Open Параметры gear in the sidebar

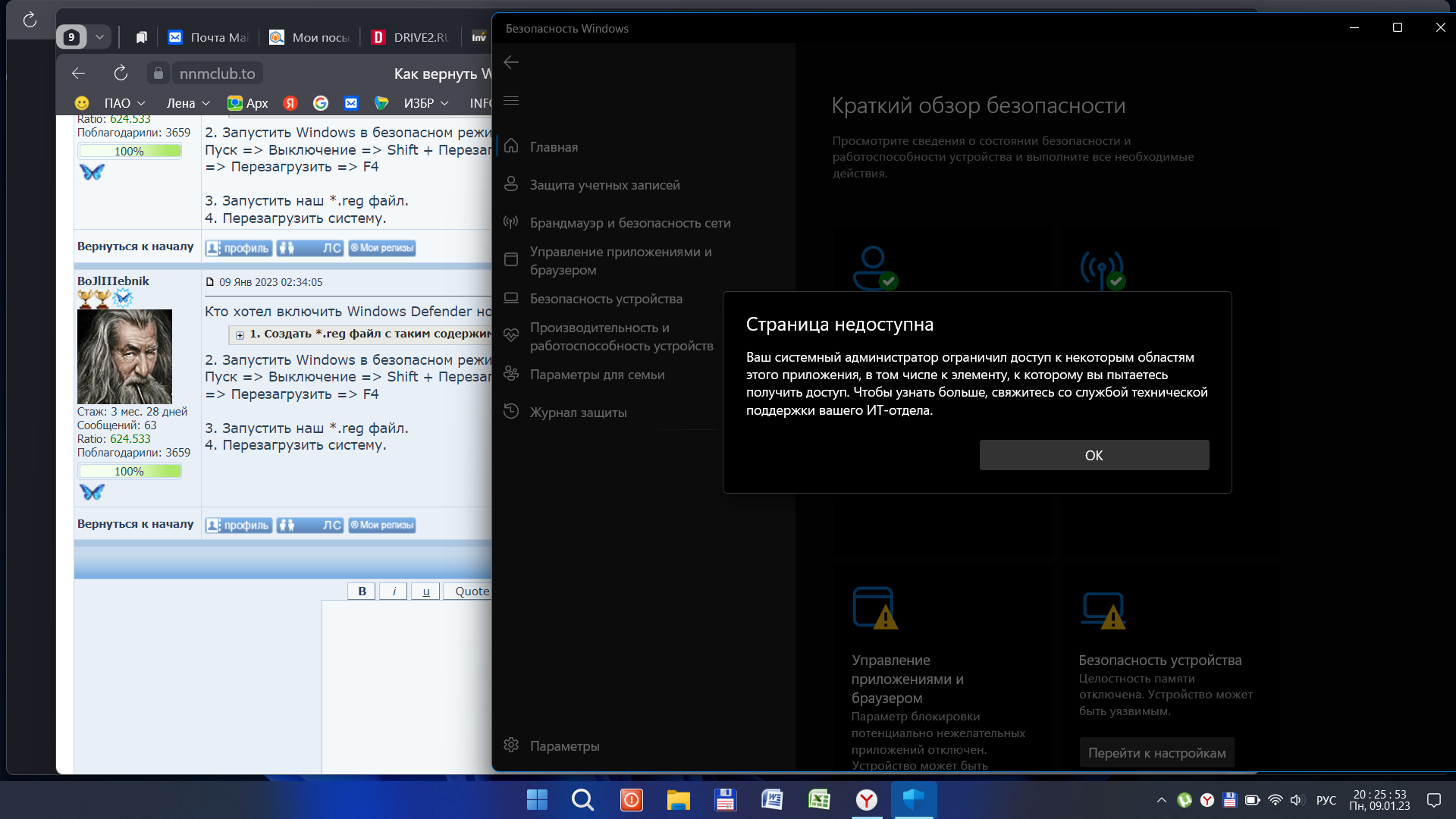coord(512,745)
